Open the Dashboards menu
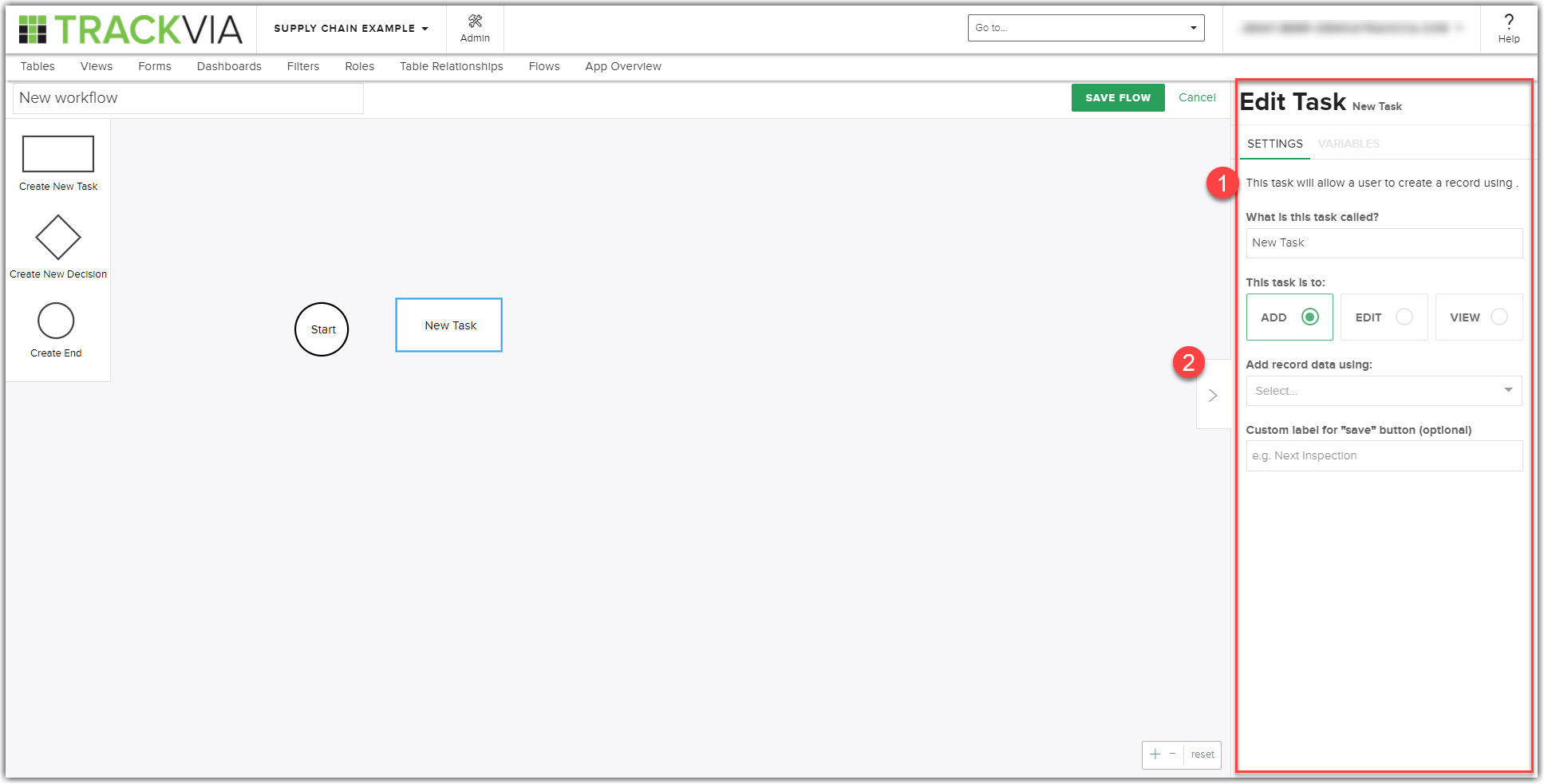This screenshot has height=784, width=1544. click(x=229, y=66)
